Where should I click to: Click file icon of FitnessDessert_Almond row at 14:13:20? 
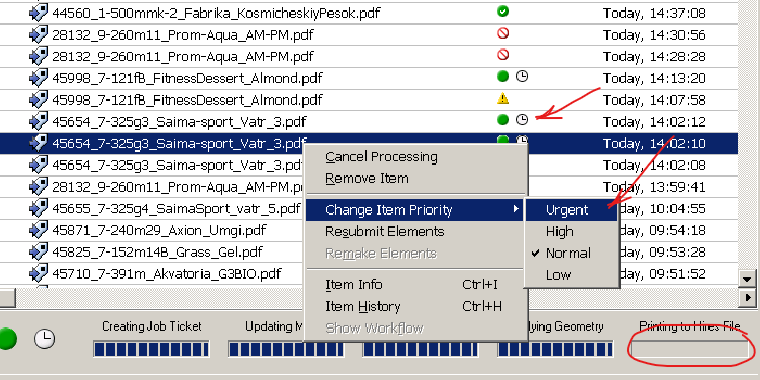click(x=38, y=78)
